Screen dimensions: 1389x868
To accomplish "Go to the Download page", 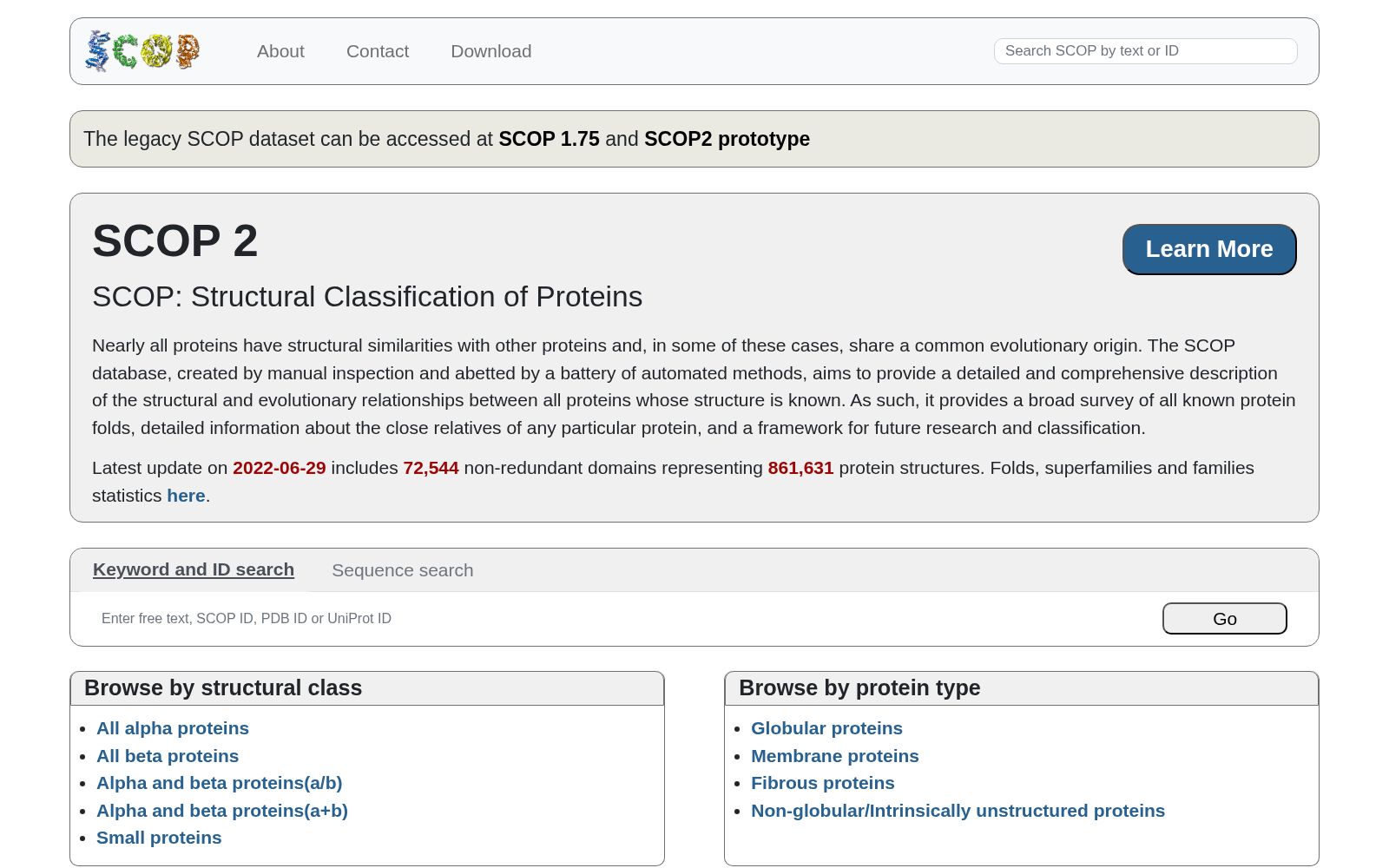I will click(x=491, y=51).
